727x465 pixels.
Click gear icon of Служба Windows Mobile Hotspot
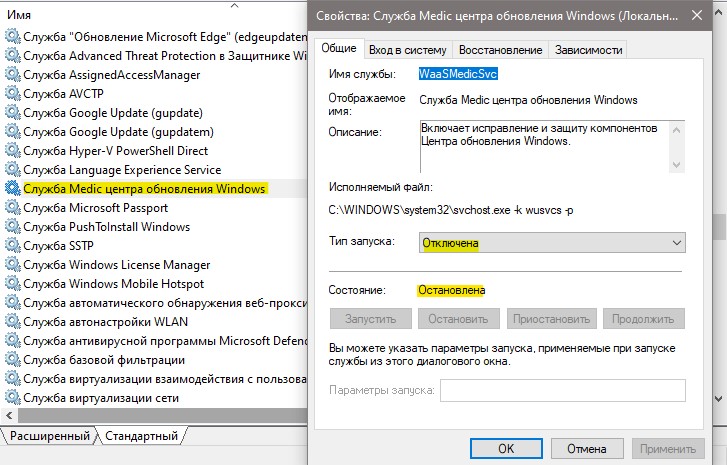tap(13, 284)
